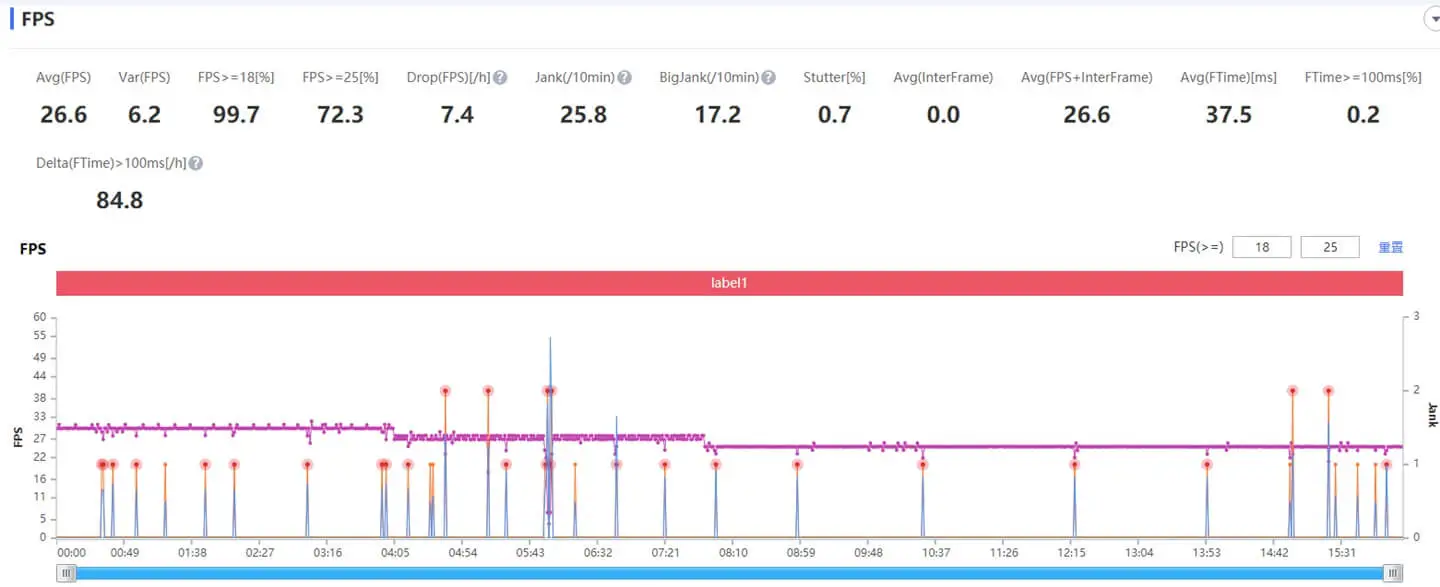Click the Drop(FPS) value 7.4
Screen dimensions: 1440x587
tap(457, 115)
